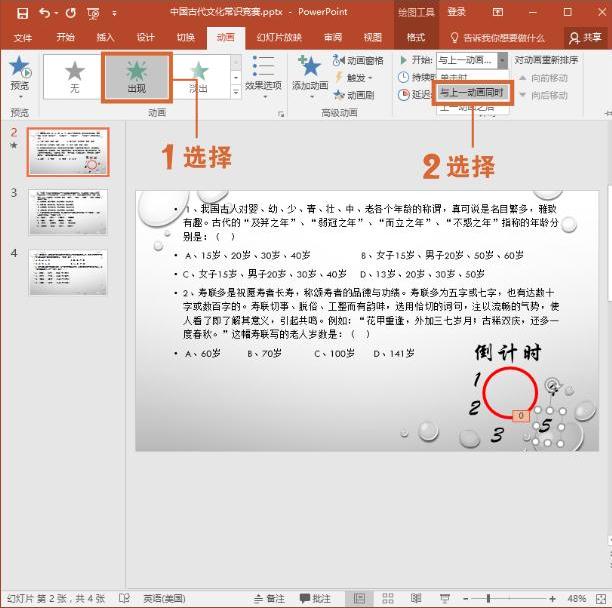This screenshot has width=612, height=608.
Task: Click the 48% zoom level
Action: point(576,598)
